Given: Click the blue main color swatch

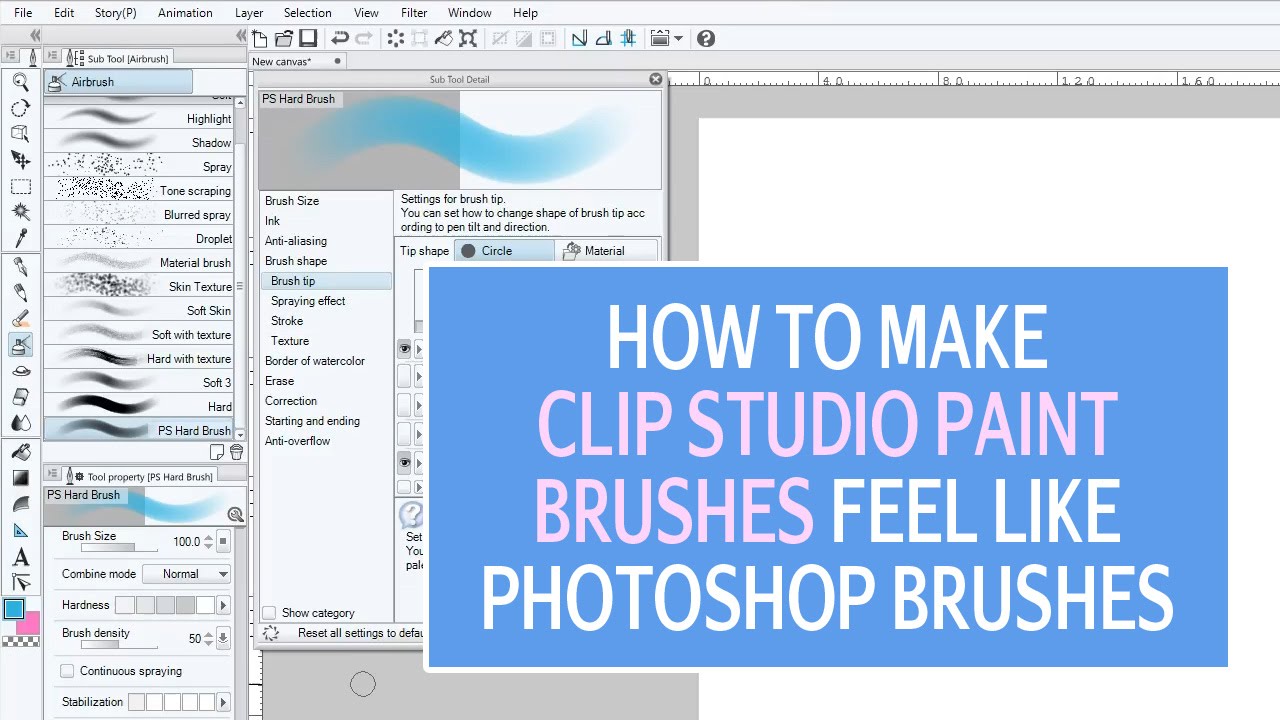Looking at the screenshot, I should (14, 609).
